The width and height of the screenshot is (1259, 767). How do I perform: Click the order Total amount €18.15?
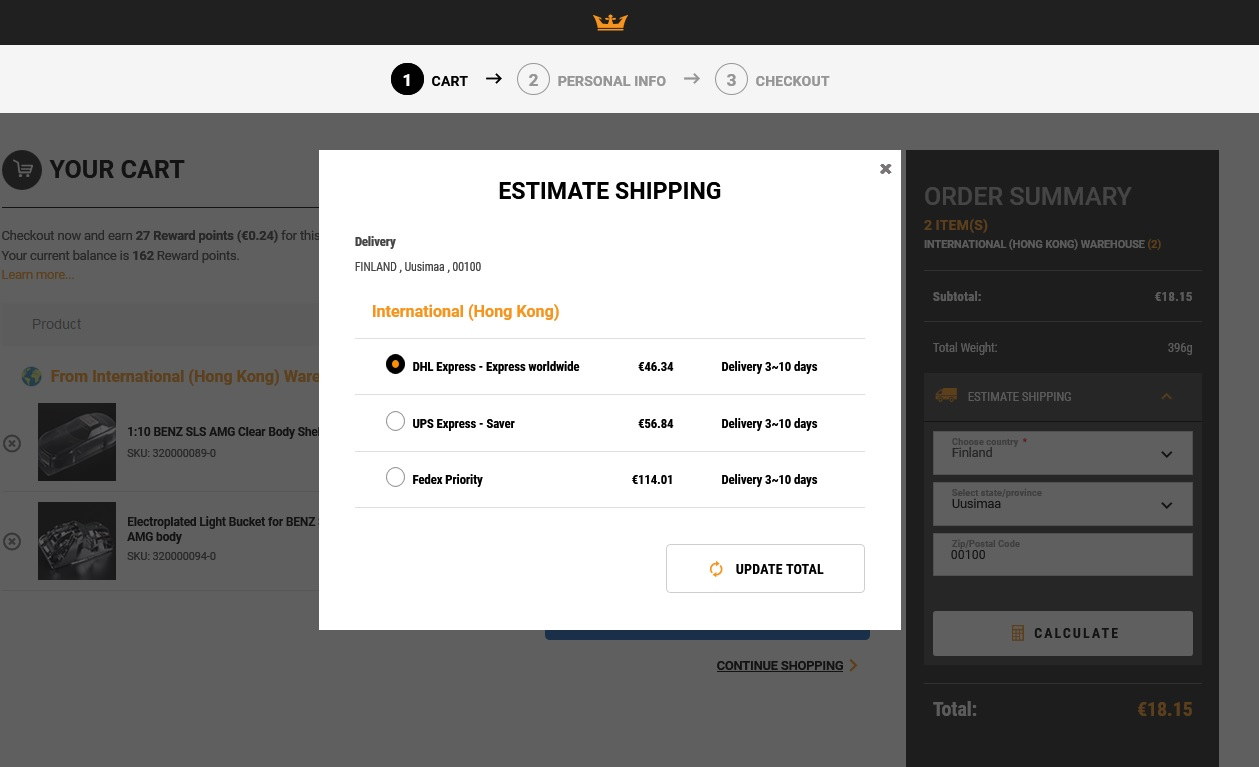(x=1165, y=709)
